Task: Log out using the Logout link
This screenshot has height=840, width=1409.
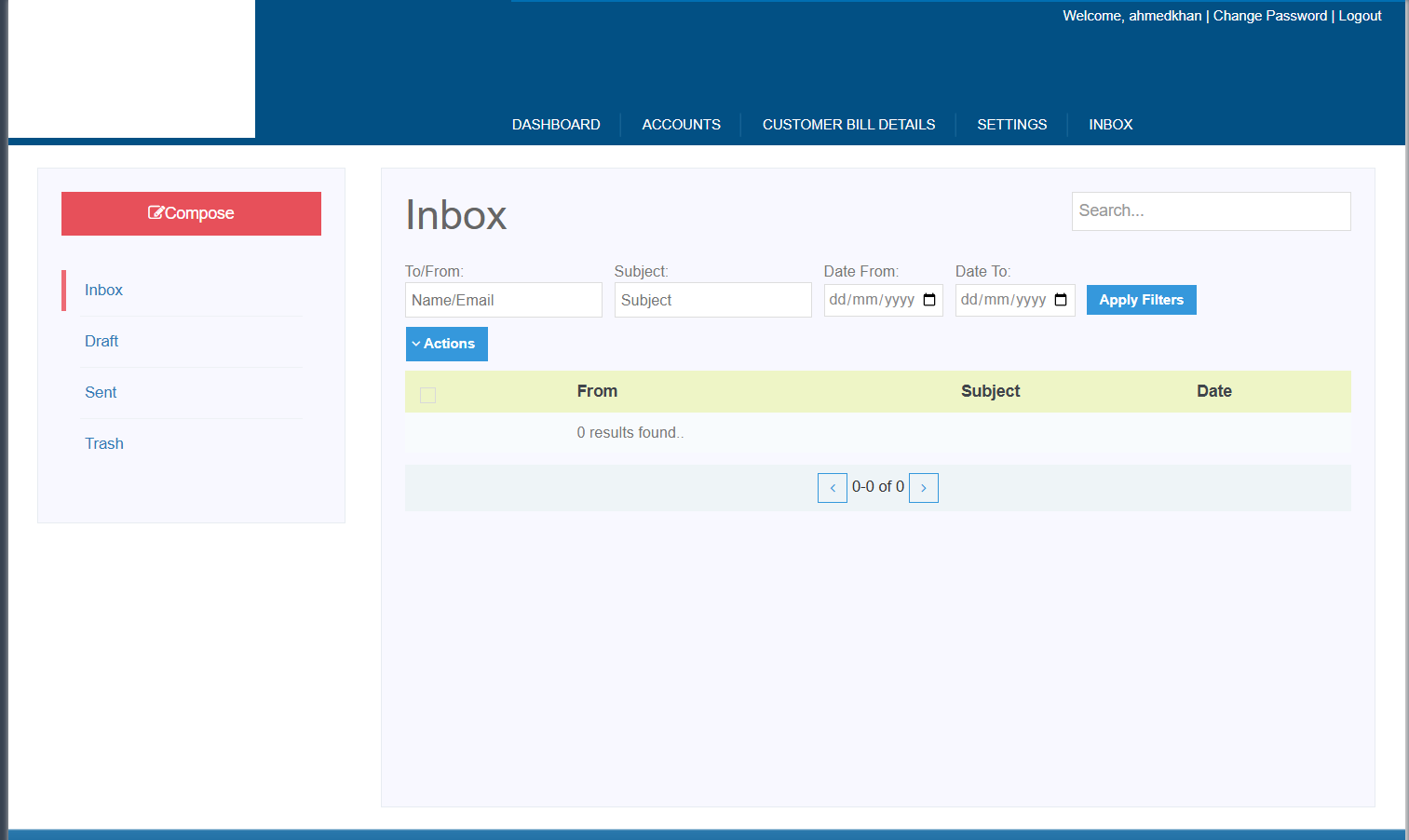Action: pyautogui.click(x=1360, y=16)
